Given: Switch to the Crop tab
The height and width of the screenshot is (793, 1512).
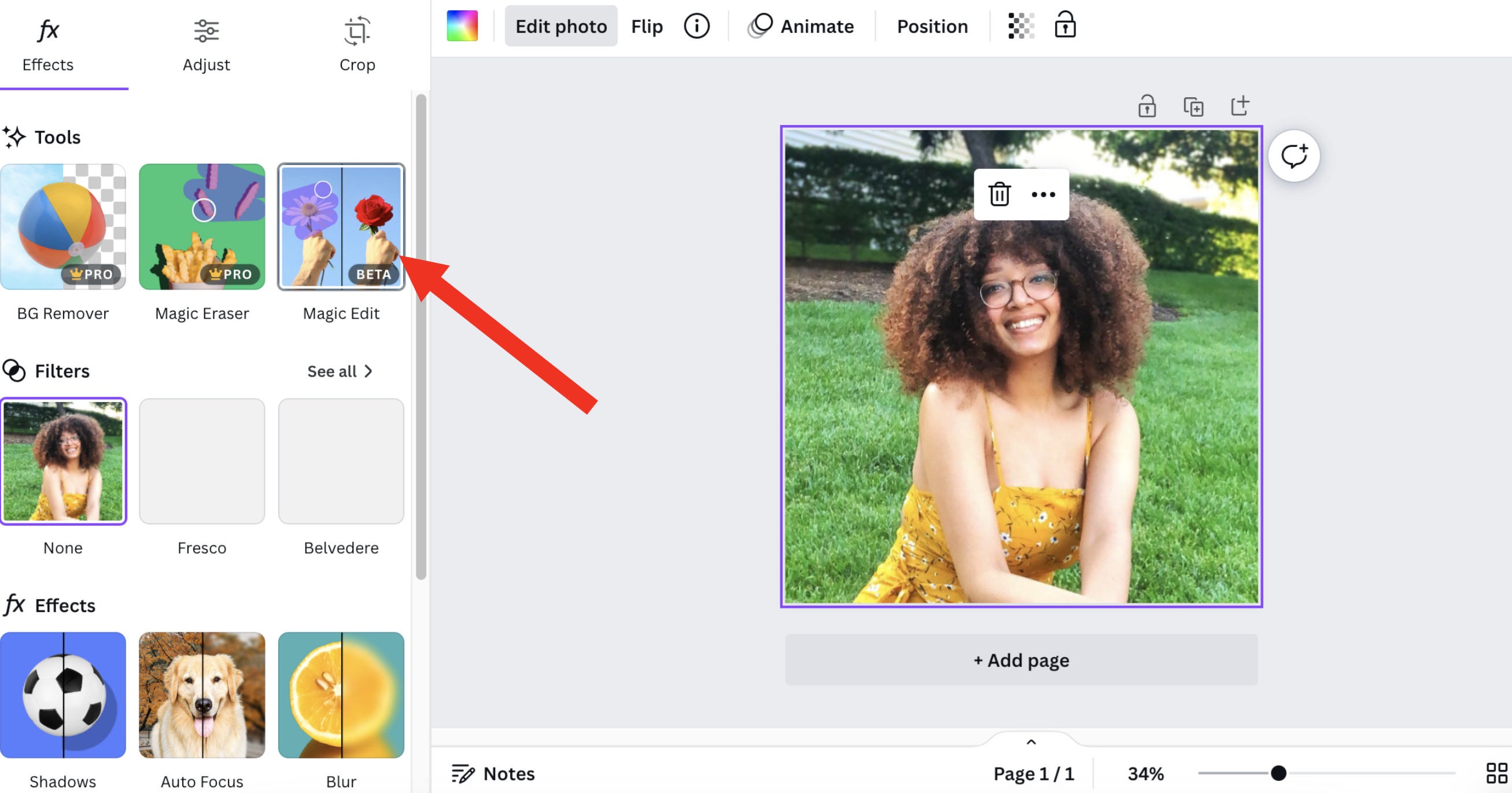Looking at the screenshot, I should click(x=357, y=45).
